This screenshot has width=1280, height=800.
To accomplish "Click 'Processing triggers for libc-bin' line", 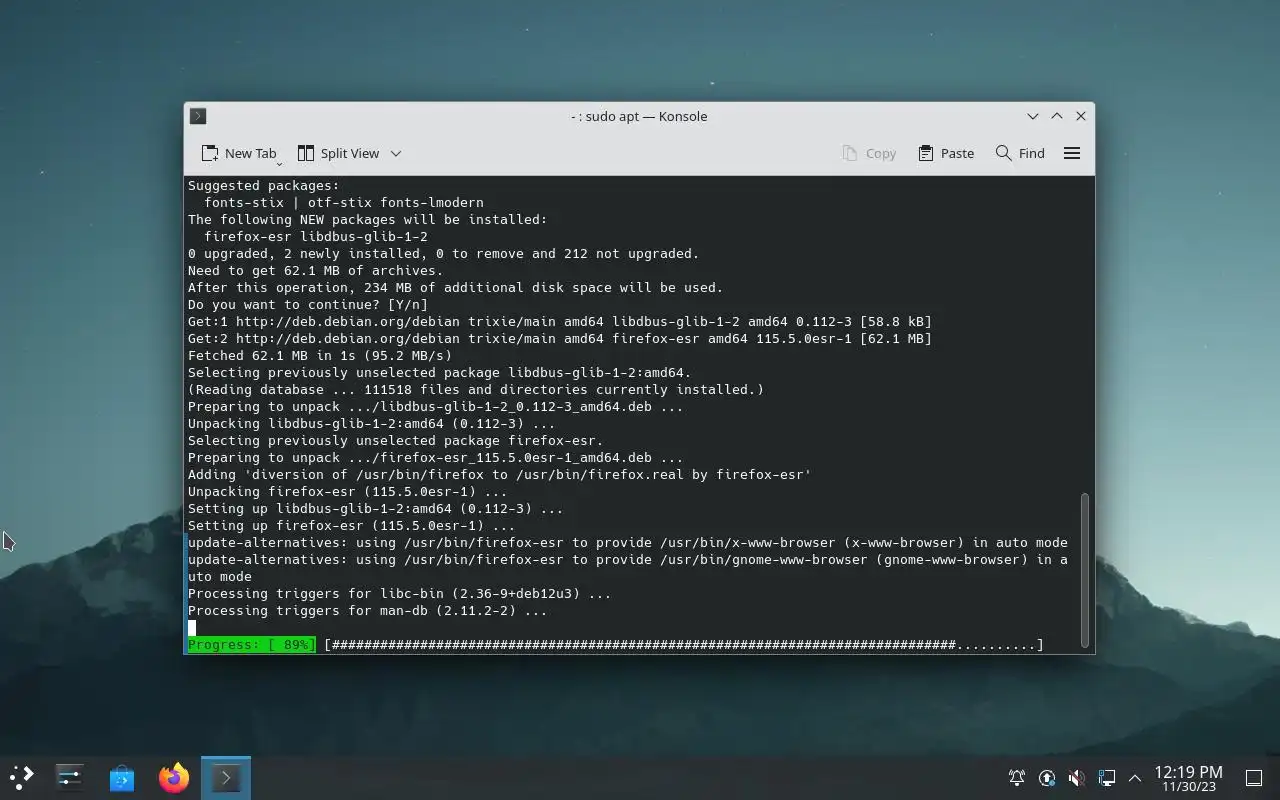I will click(400, 593).
